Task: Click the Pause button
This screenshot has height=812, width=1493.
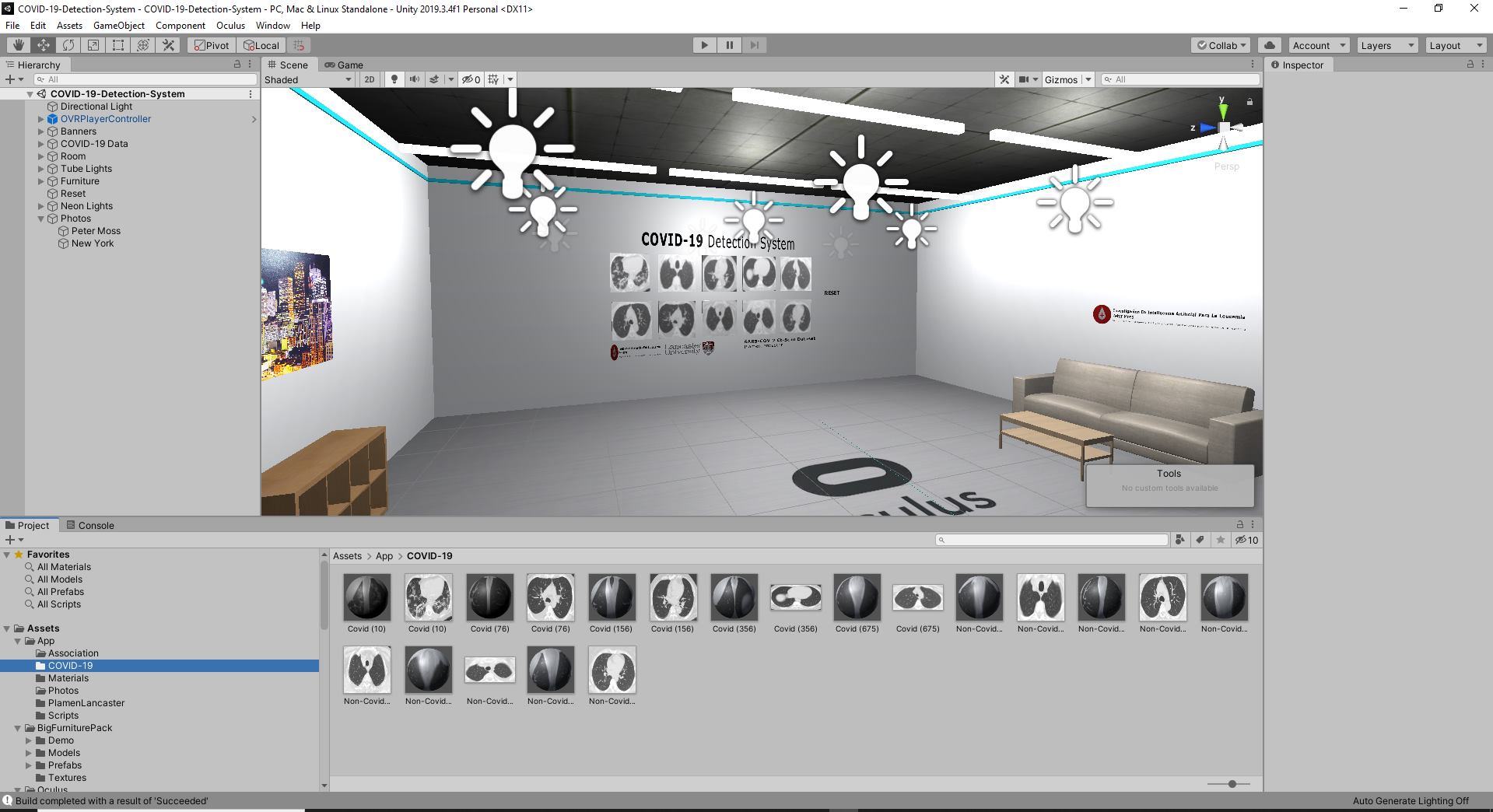Action: click(729, 45)
